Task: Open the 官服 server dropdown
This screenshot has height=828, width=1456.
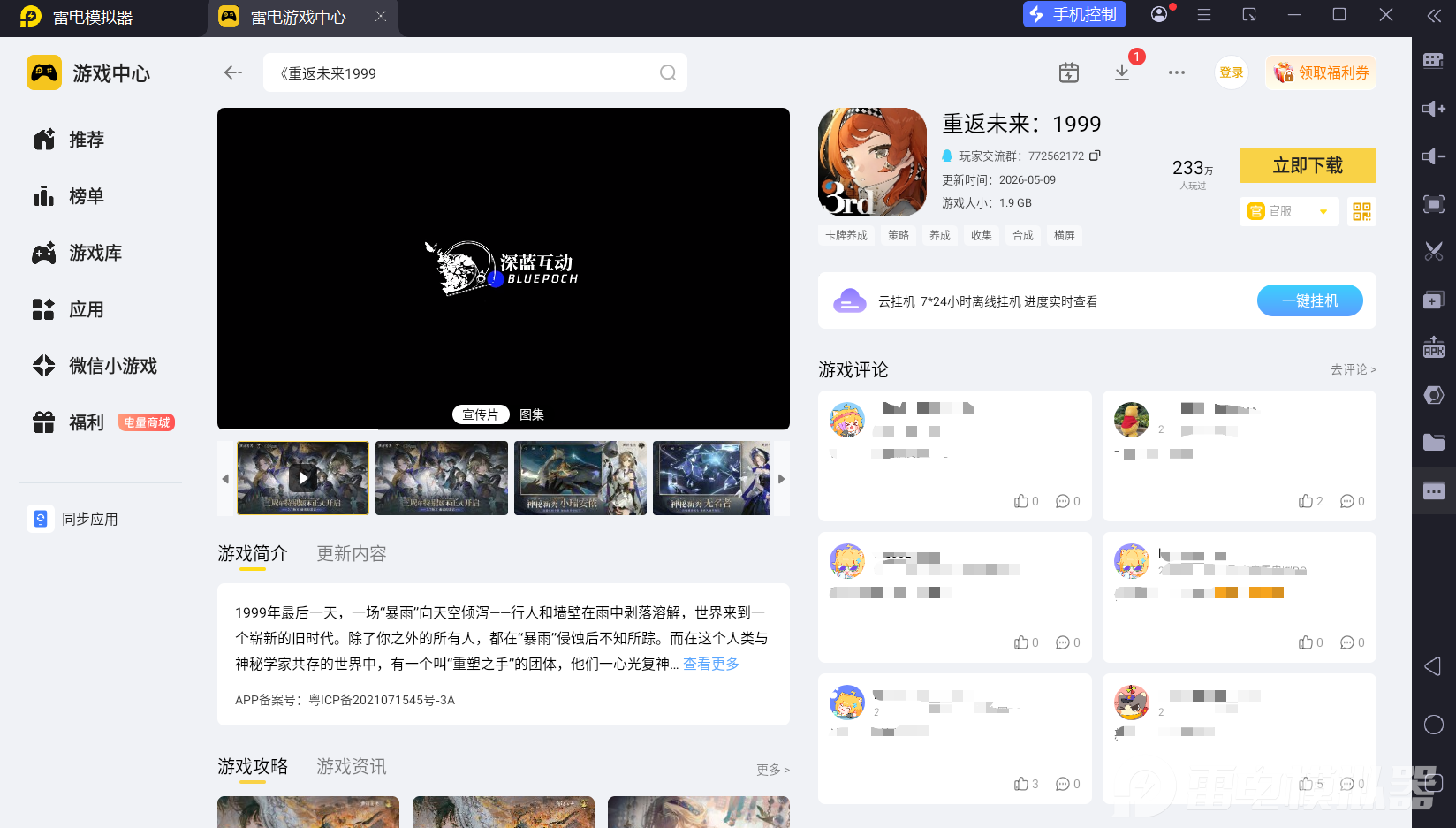Action: coord(1289,211)
